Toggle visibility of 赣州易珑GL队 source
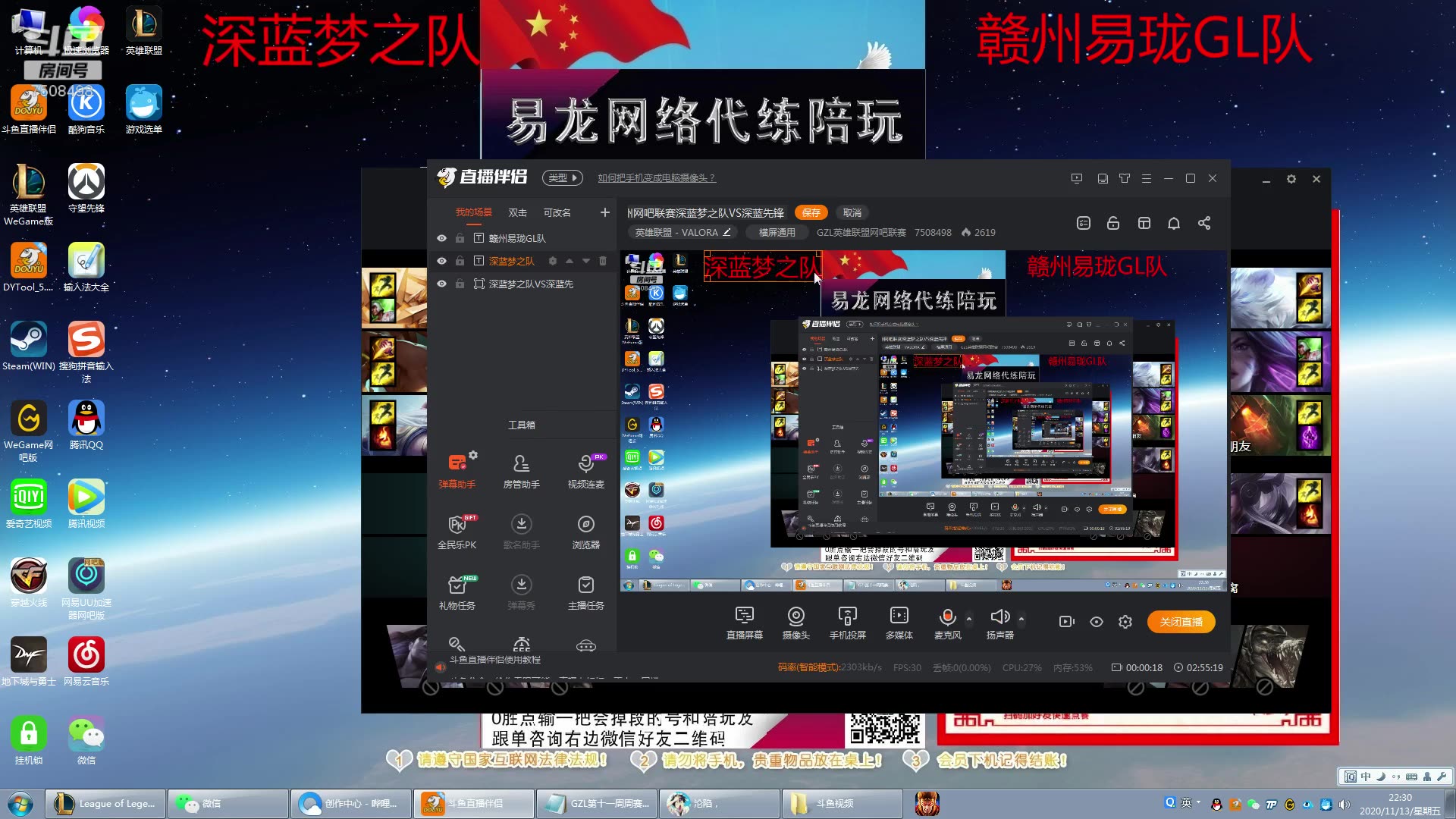Screen dimensions: 1456x819 (441, 238)
